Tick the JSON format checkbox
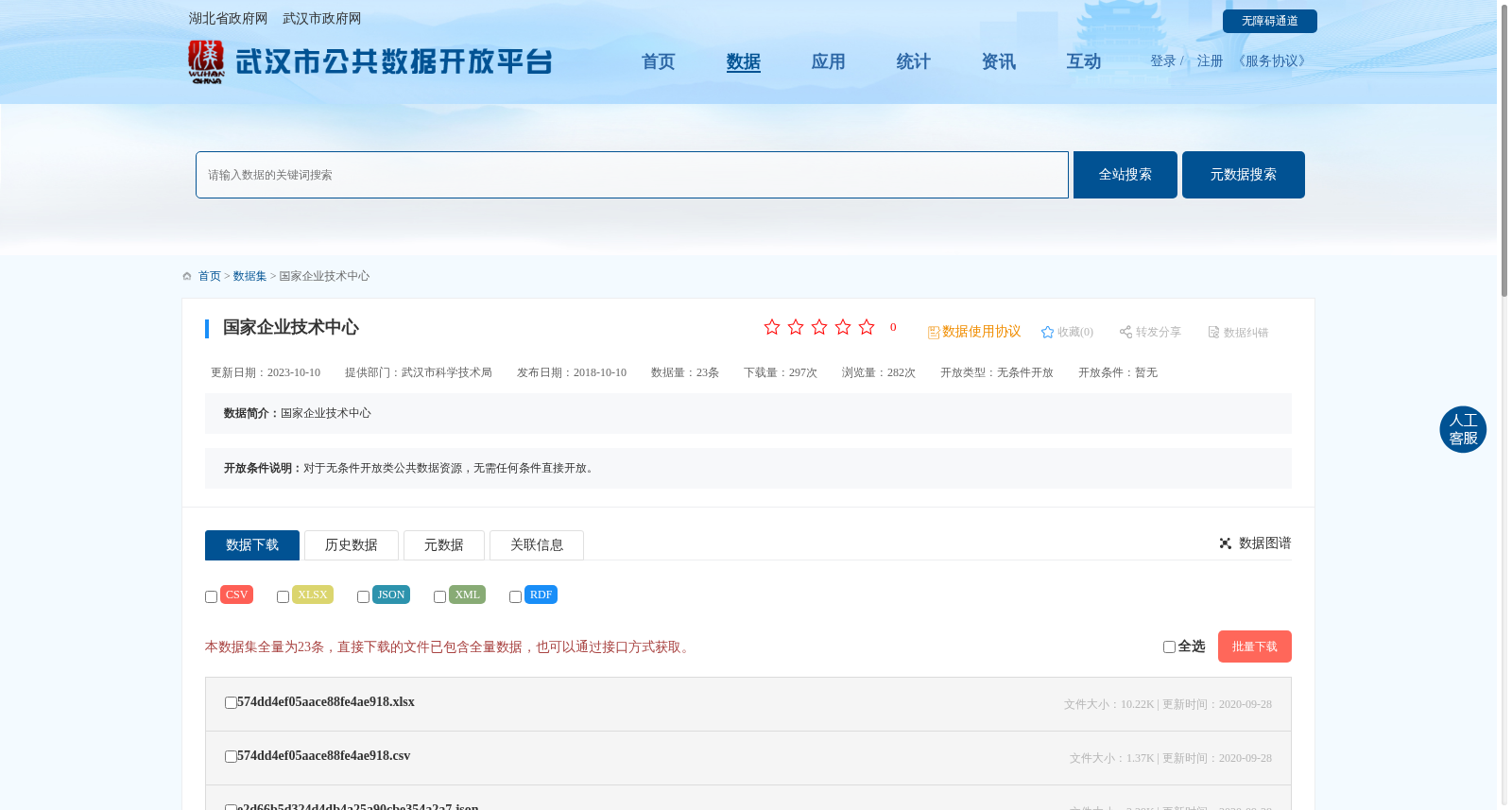Screen dimensions: 1512x810 363,596
